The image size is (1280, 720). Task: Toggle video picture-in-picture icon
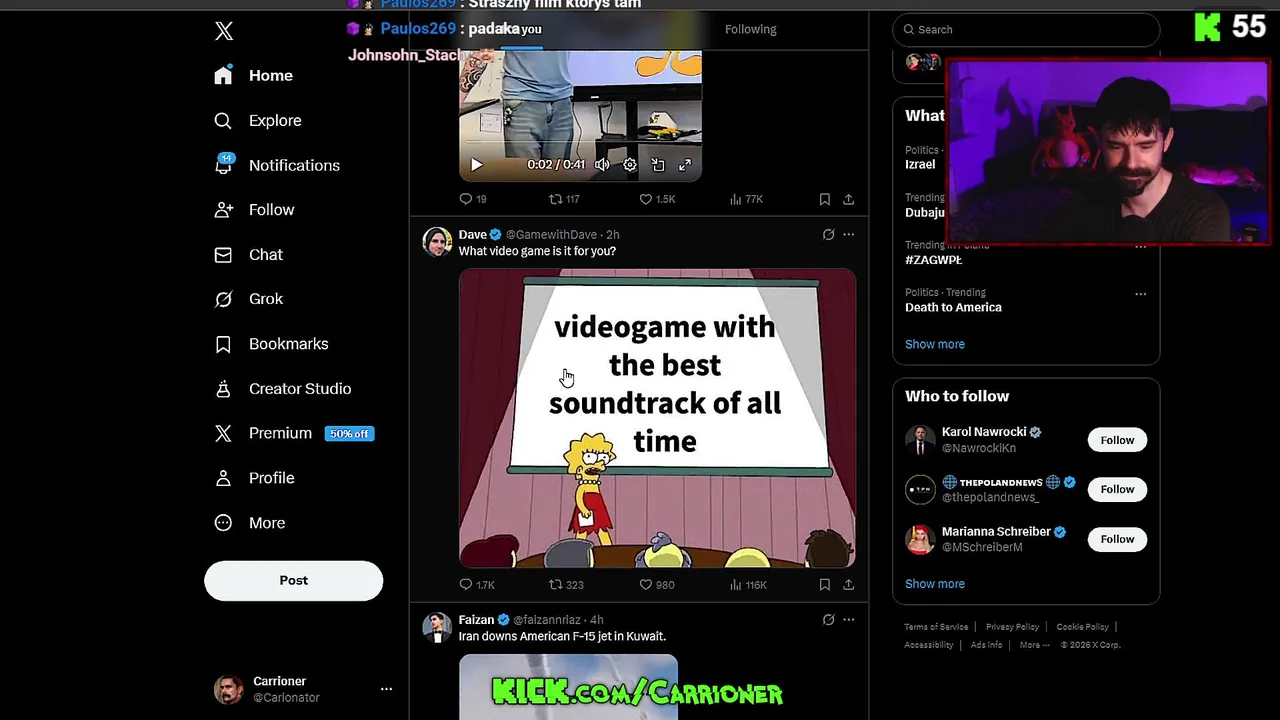(658, 165)
